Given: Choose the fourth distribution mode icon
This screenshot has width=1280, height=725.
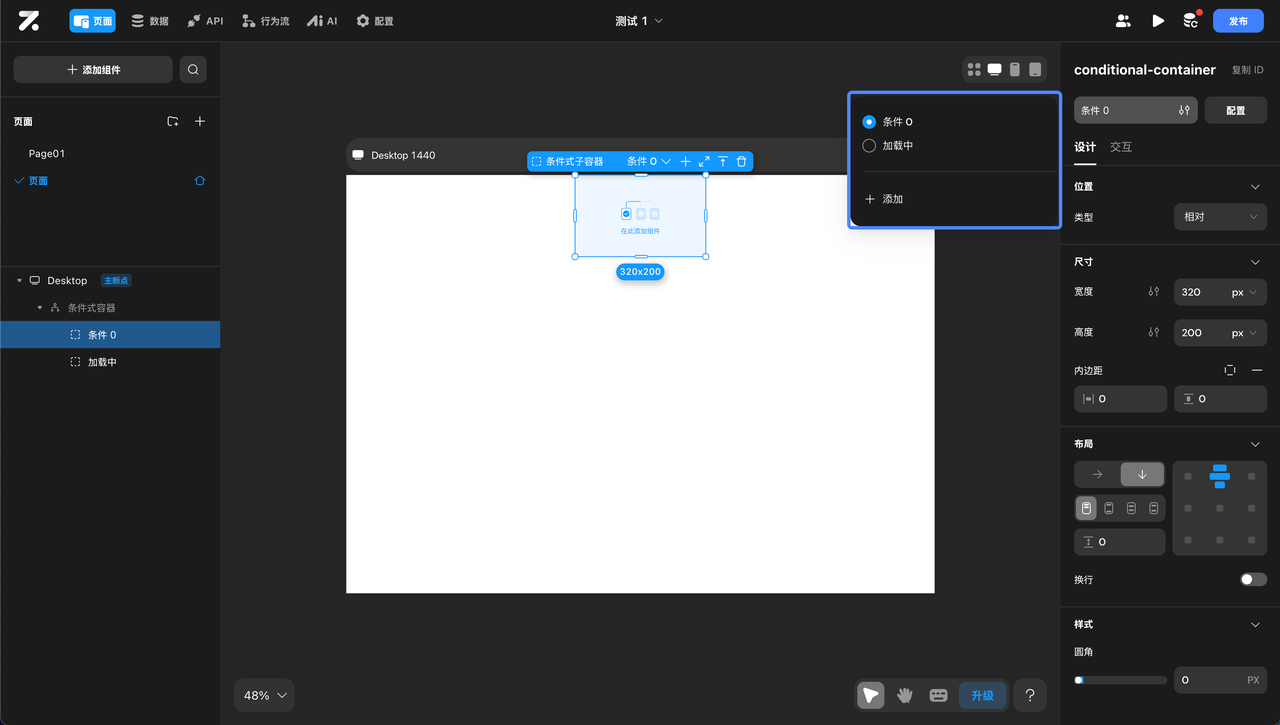Looking at the screenshot, I should [1154, 508].
